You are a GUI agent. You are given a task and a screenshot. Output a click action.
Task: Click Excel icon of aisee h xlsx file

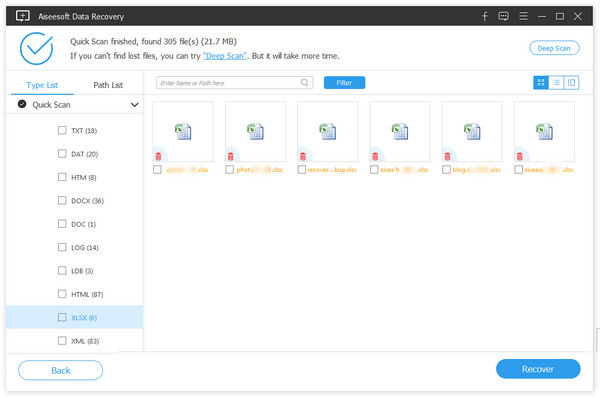pyautogui.click(x=400, y=131)
